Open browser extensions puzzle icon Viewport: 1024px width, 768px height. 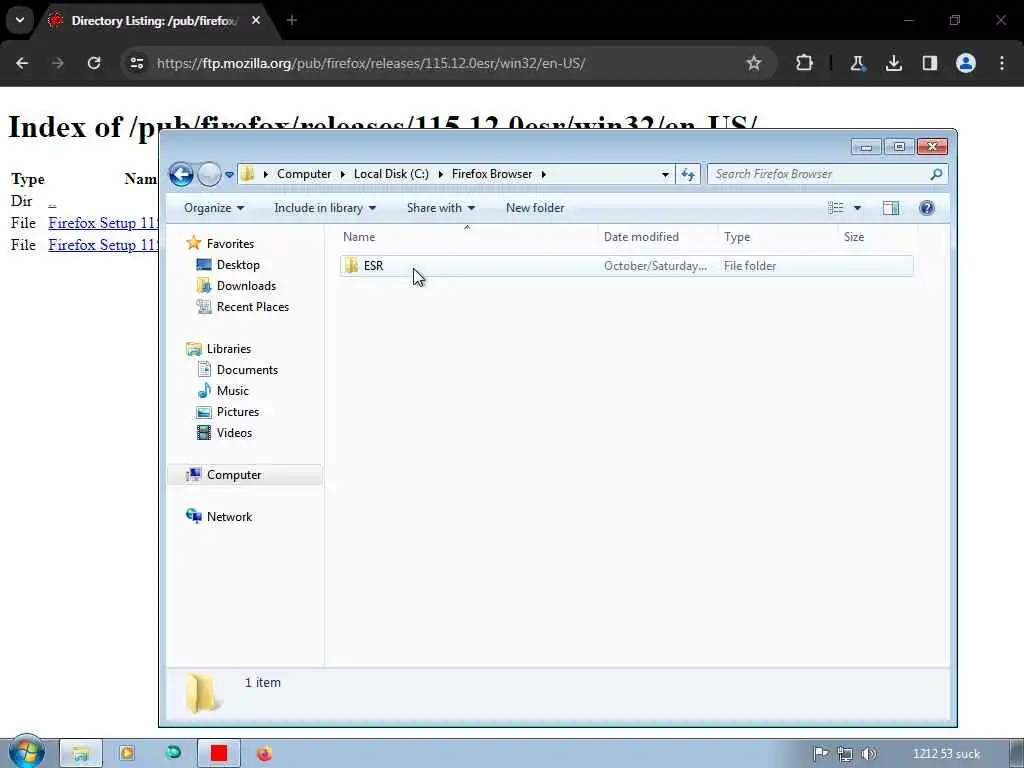coord(805,63)
